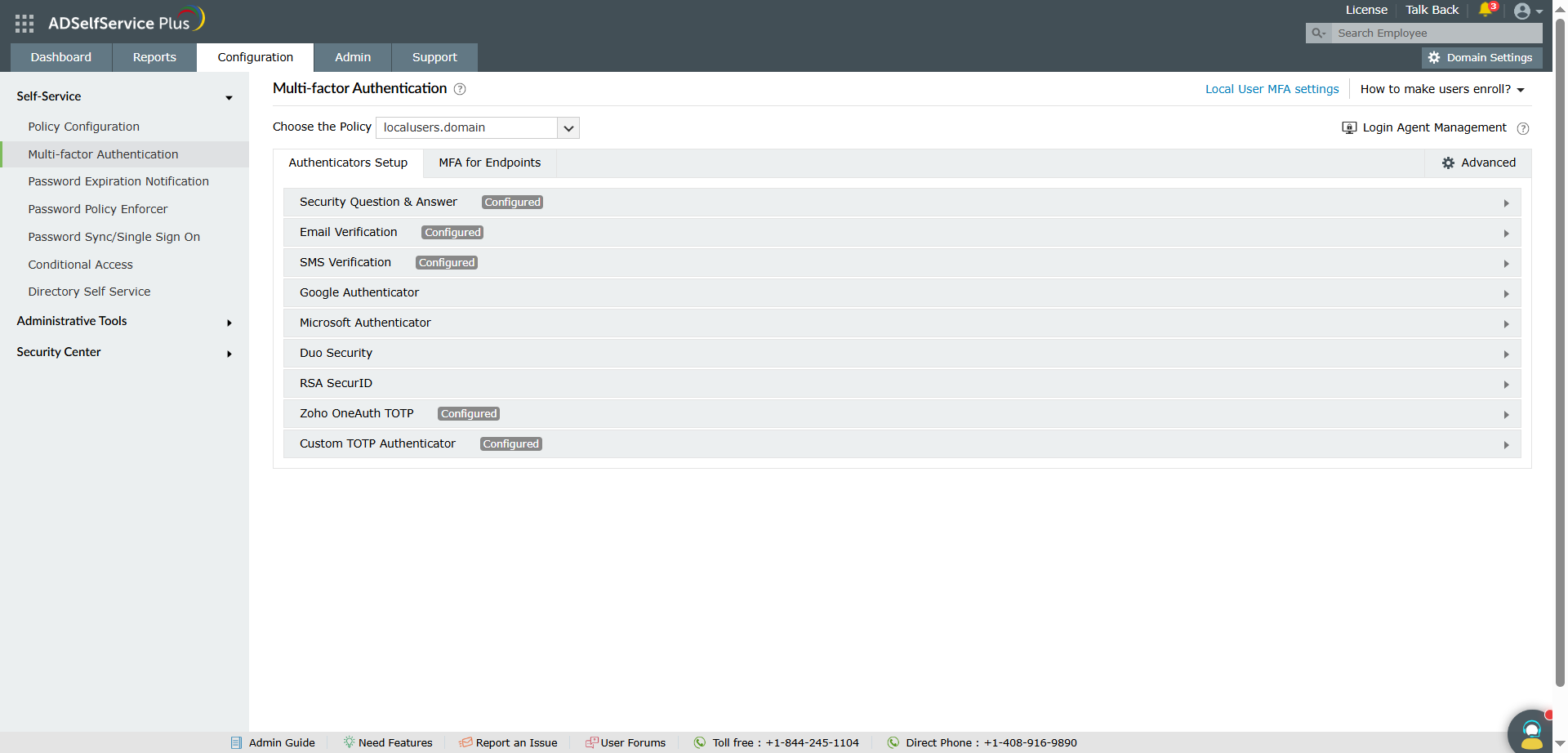Image resolution: width=1568 pixels, height=753 pixels.
Task: Open the Admin tab
Action: click(352, 57)
